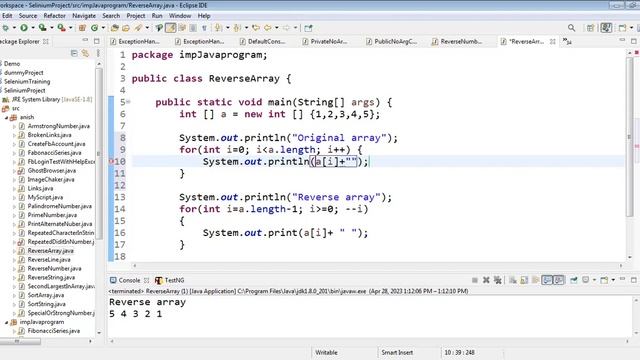Click the Open Type toolbar icon
This screenshot has height=360, width=640.
pyautogui.click(x=115, y=28)
